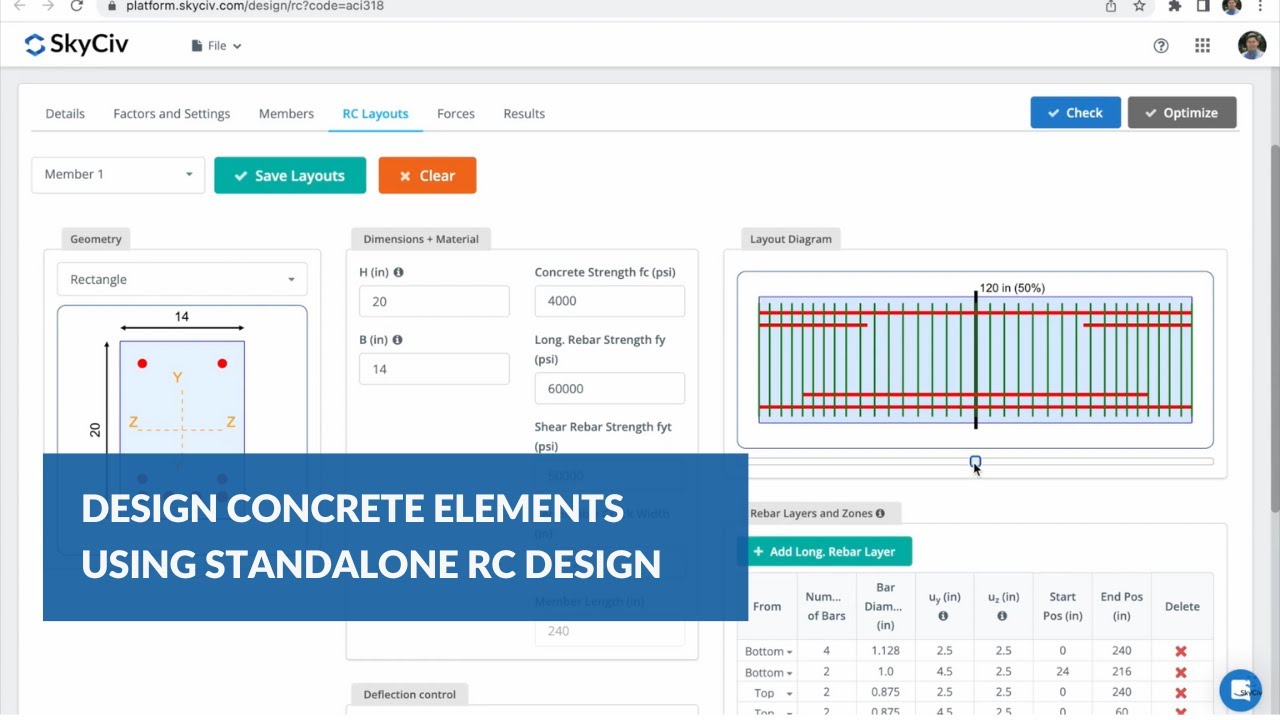The image size is (1280, 720).
Task: Click the 120 in (50%) position marker line
Action: click(x=975, y=360)
